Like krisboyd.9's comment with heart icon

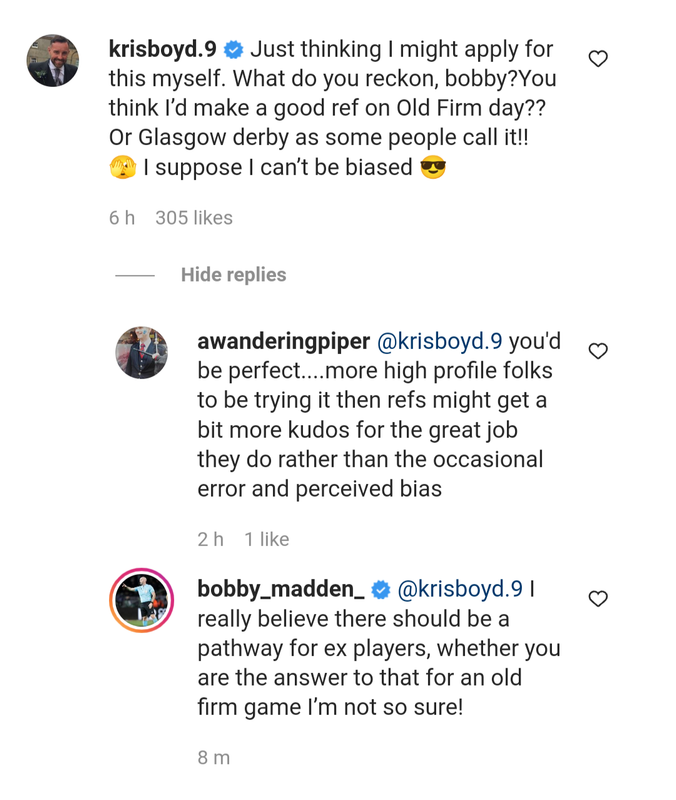click(x=598, y=59)
